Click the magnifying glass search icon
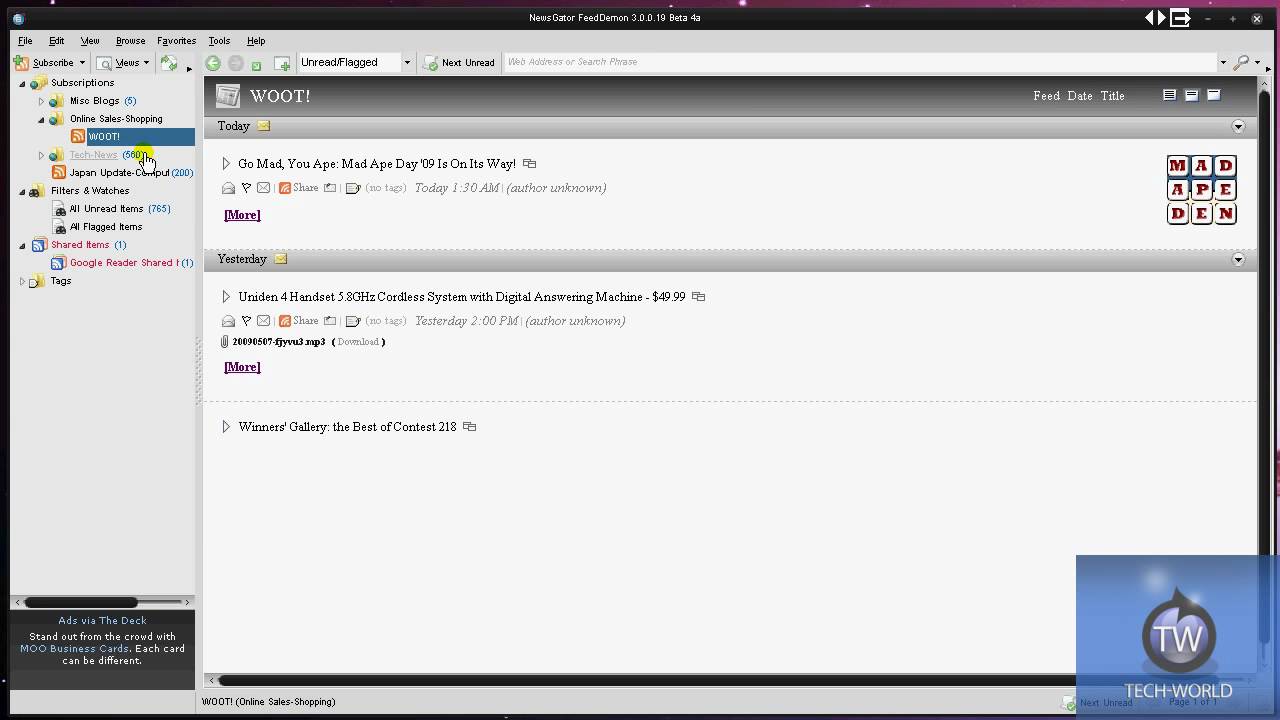The height and width of the screenshot is (720, 1280). point(1241,62)
